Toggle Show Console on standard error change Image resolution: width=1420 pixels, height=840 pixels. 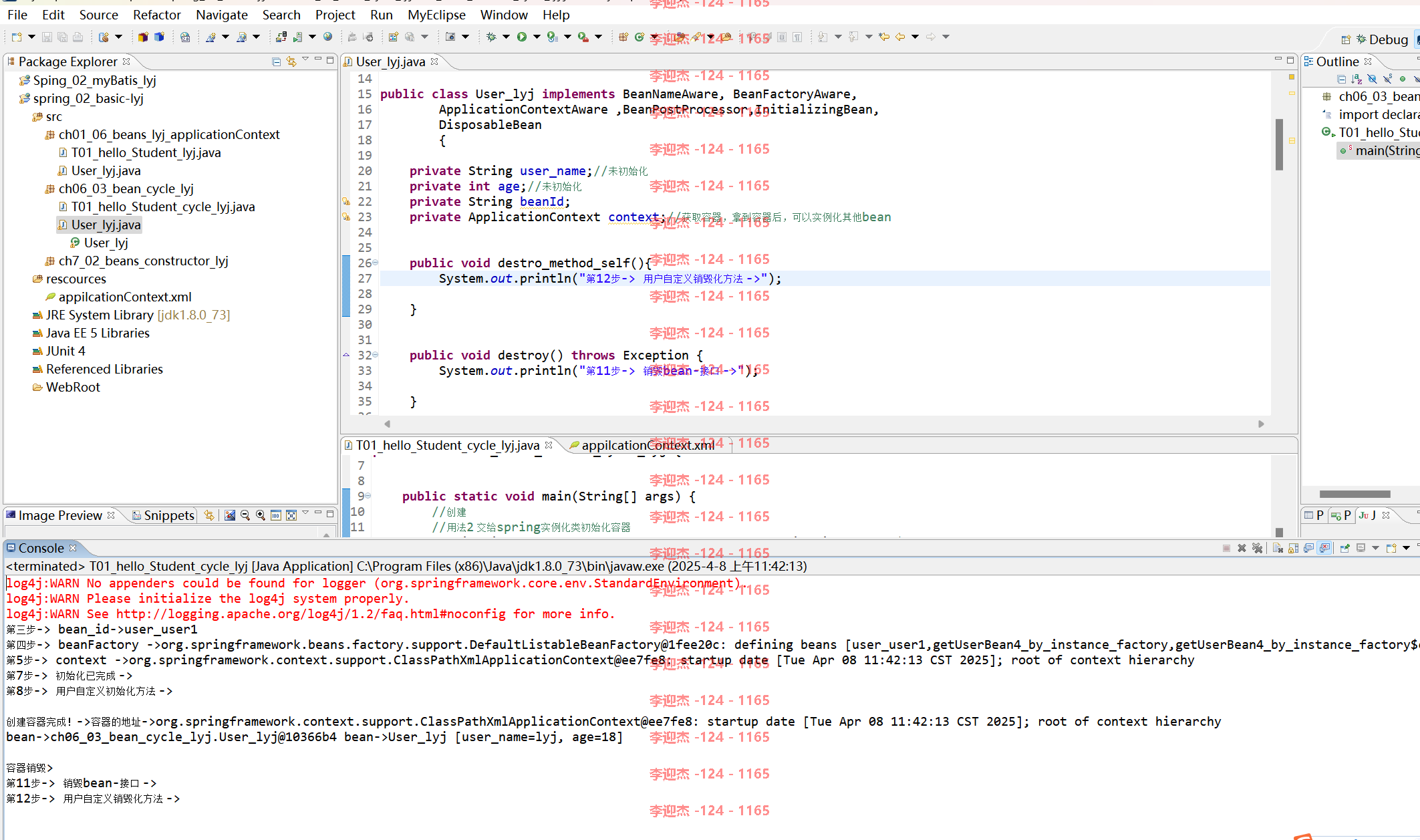[1324, 548]
